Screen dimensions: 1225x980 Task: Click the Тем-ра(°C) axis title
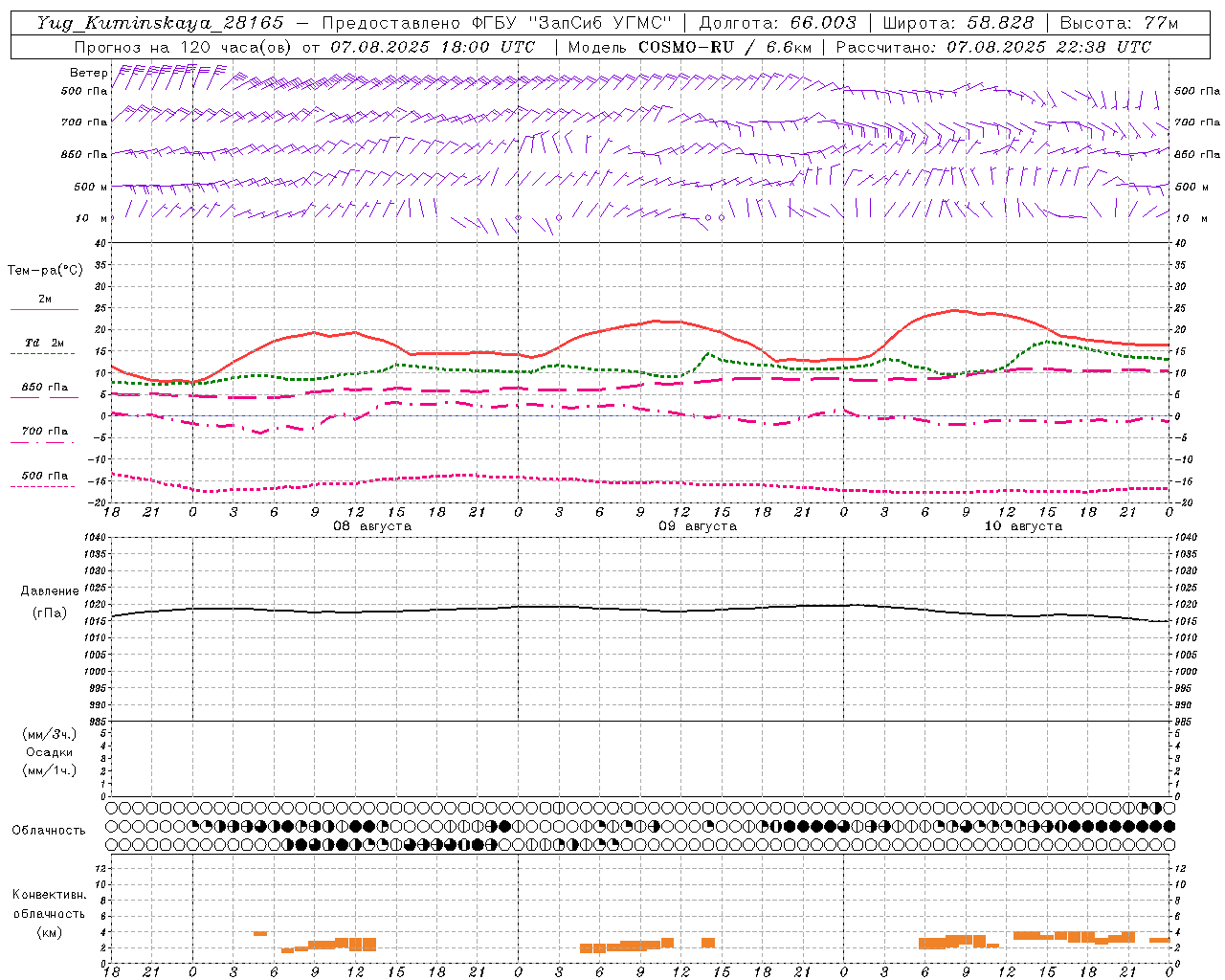tap(45, 271)
